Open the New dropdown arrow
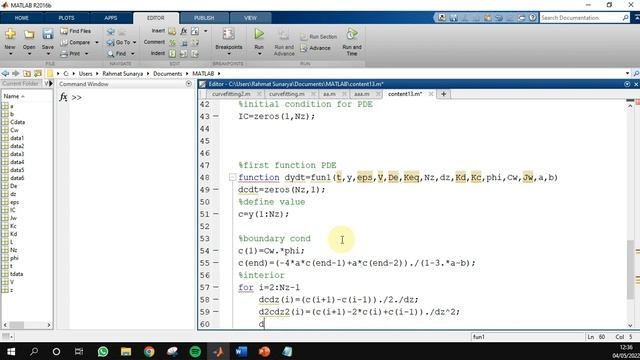Viewport: 640px width, 360px height. pos(10,54)
